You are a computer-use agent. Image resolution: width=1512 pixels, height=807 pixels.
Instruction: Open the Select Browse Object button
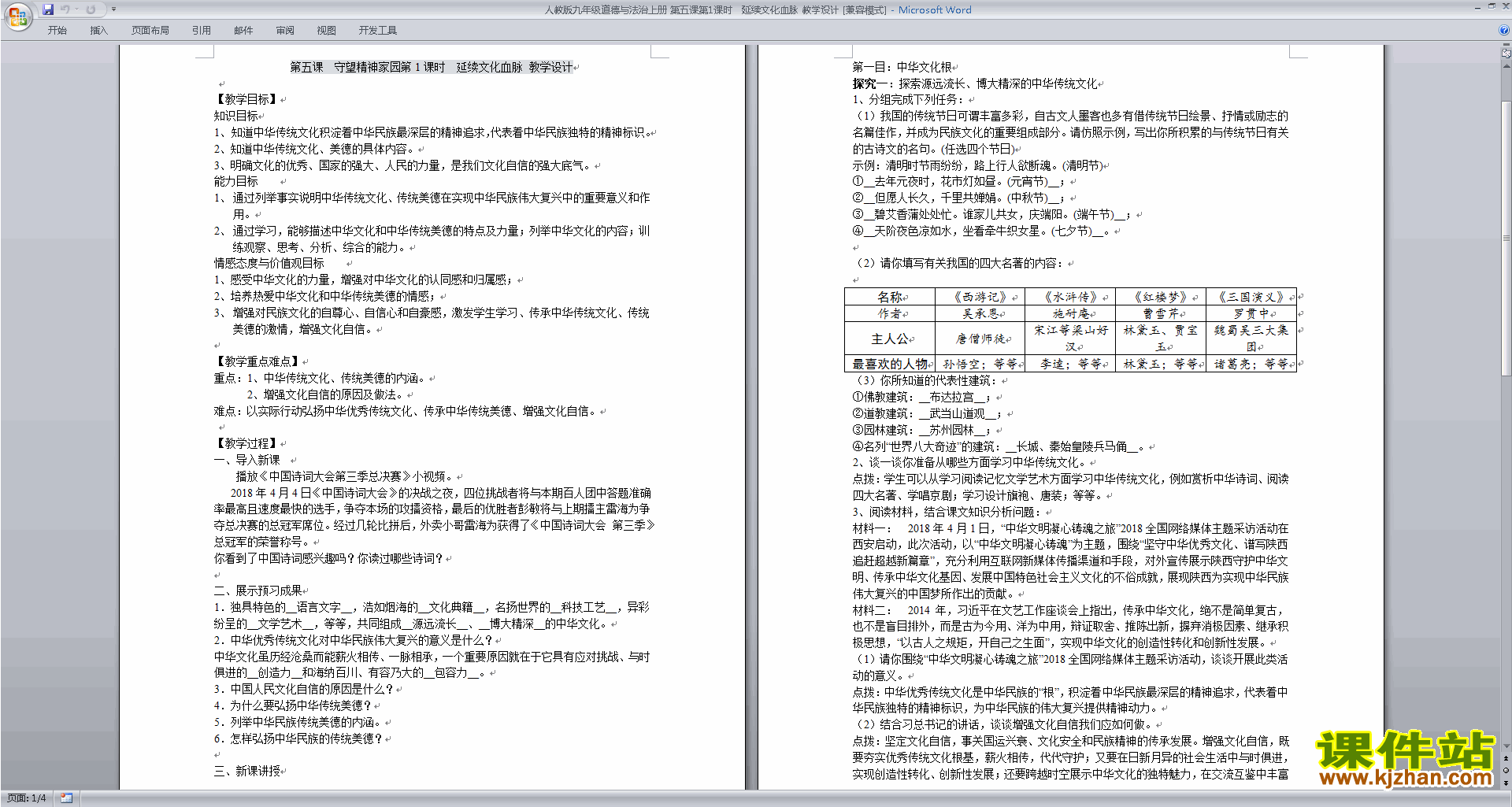click(1506, 770)
